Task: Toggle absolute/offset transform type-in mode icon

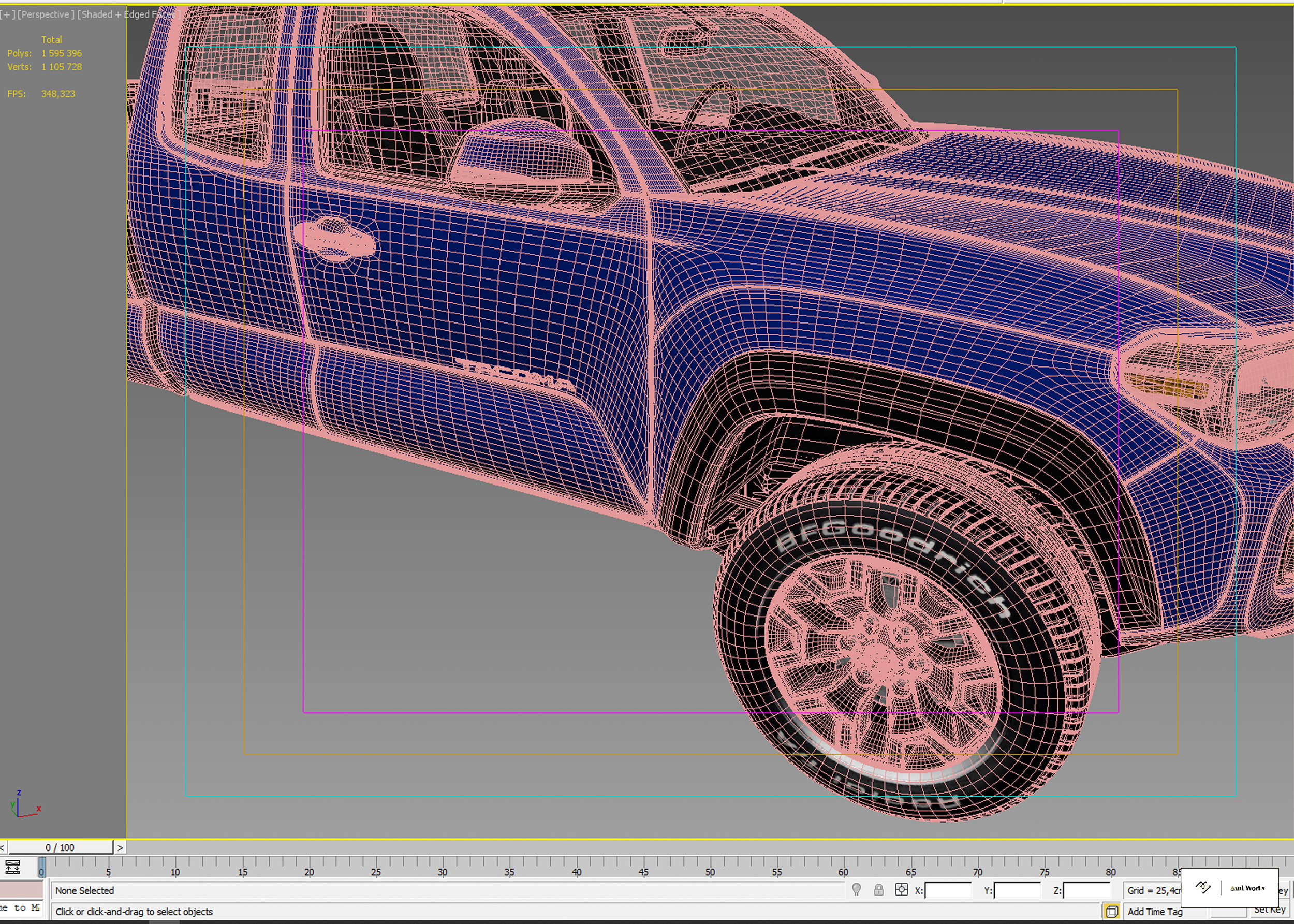Action: (x=902, y=890)
